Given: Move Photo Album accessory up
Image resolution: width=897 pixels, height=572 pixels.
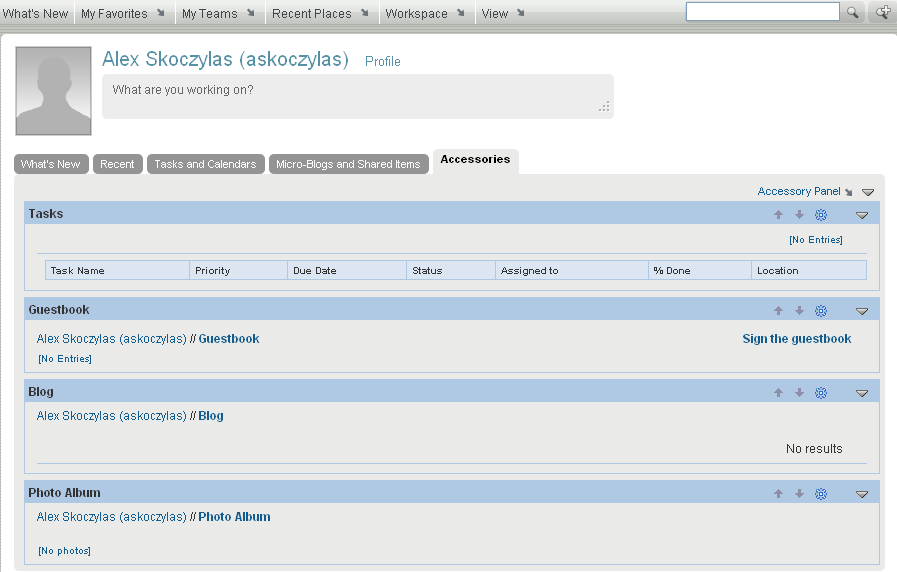Looking at the screenshot, I should pyautogui.click(x=778, y=494).
